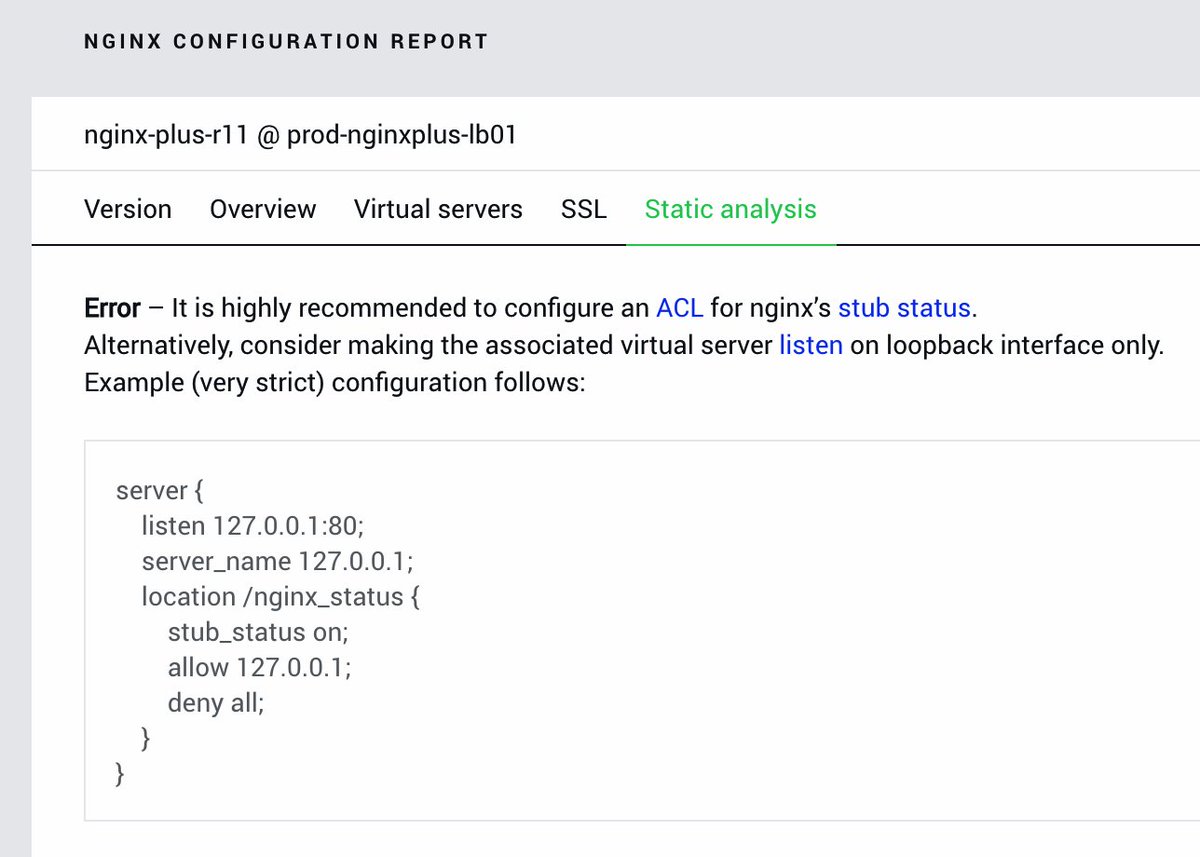This screenshot has height=857, width=1200.
Task: Click the 'server {' code line
Action: [160, 491]
